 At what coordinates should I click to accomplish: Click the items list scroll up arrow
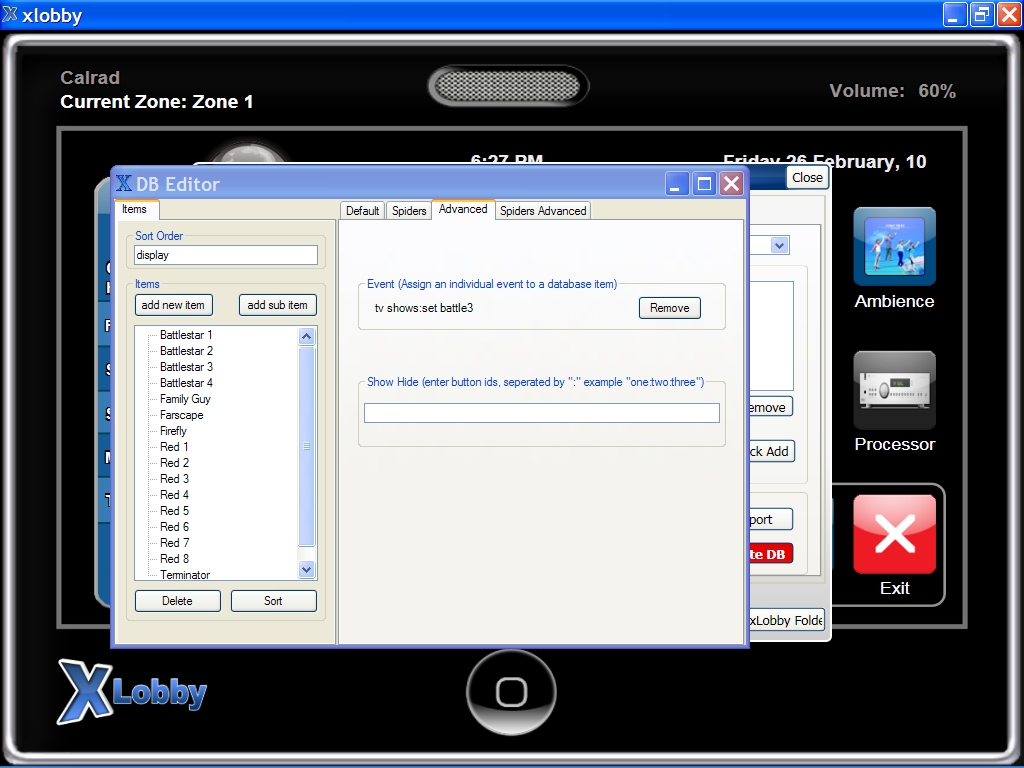click(307, 336)
